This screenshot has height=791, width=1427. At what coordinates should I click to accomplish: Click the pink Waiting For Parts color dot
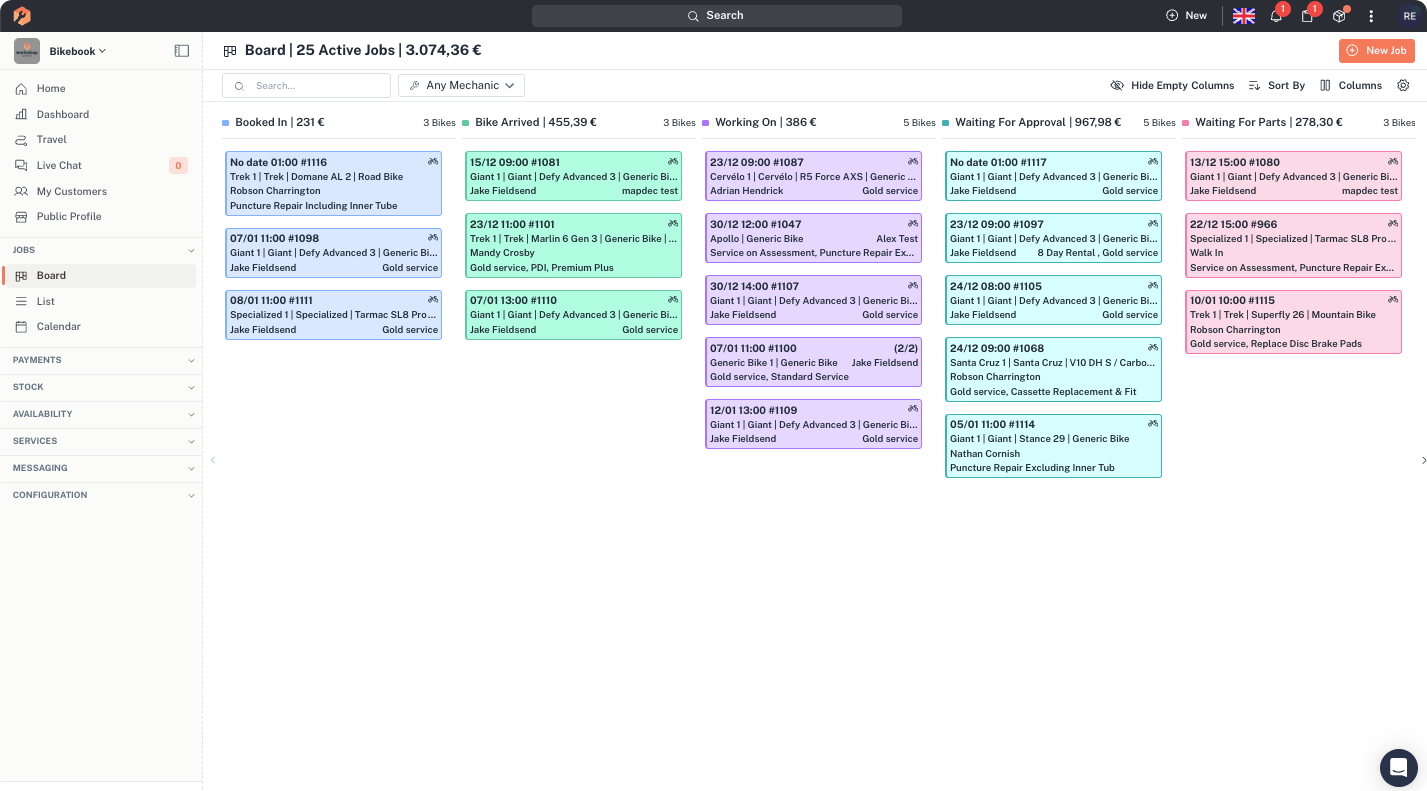click(x=1186, y=123)
